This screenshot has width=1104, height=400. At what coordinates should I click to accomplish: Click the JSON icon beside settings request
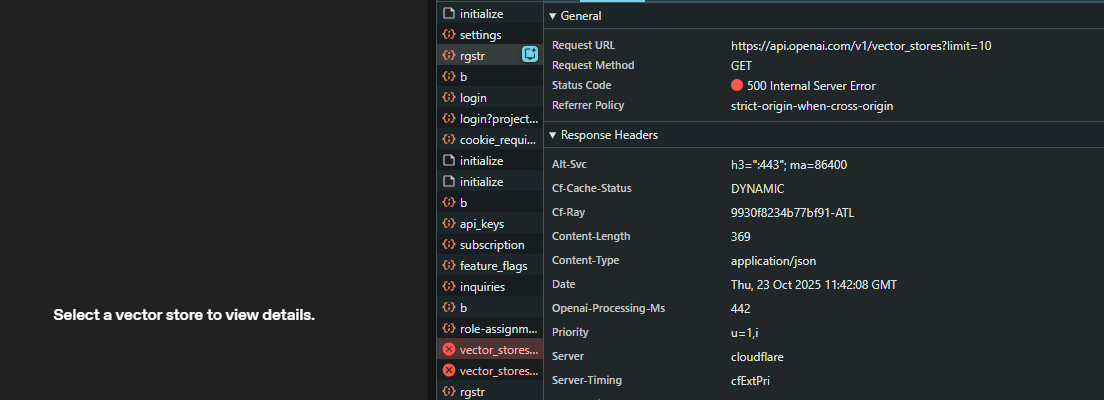(449, 35)
